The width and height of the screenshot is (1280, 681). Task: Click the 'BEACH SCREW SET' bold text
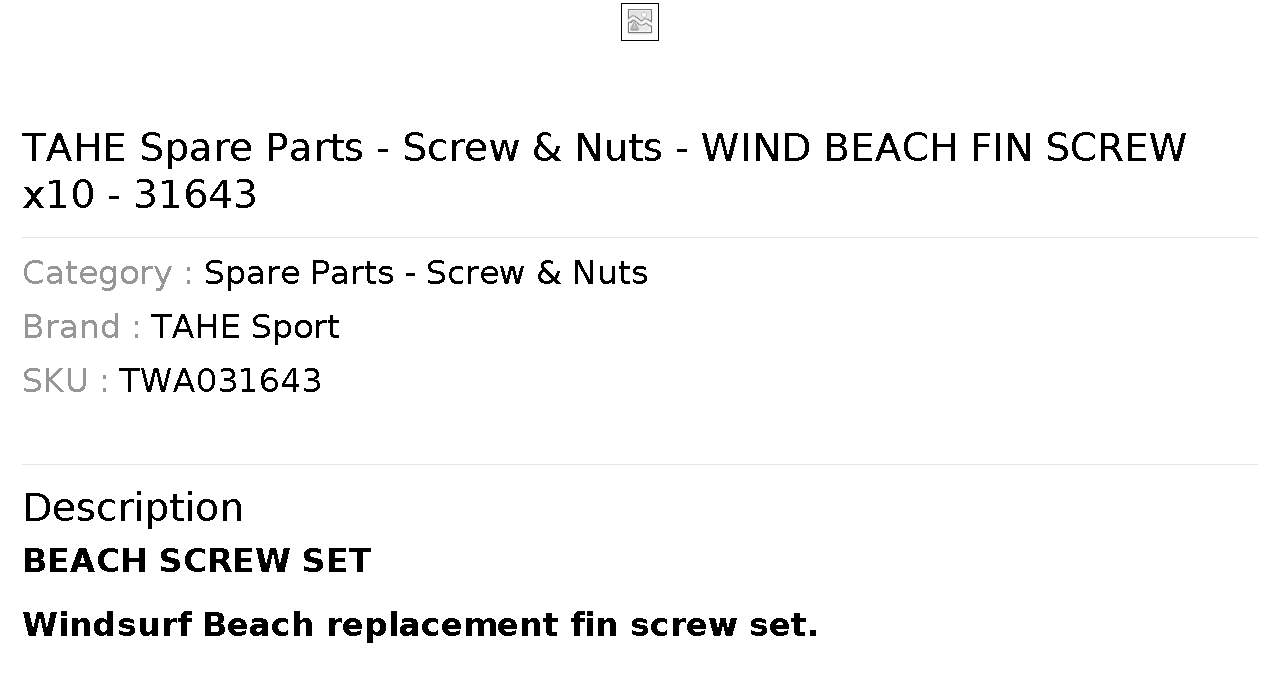point(197,561)
